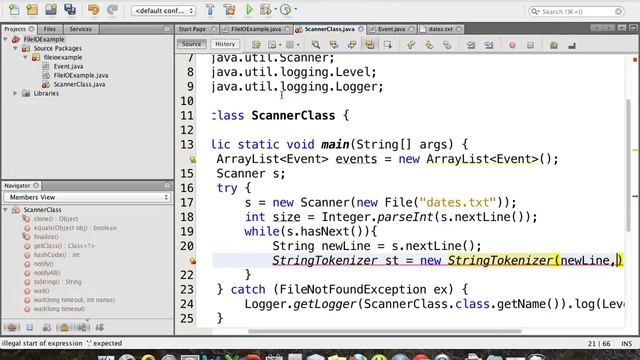Switch to the Files tab
The height and width of the screenshot is (360, 640).
pyautogui.click(x=49, y=29)
